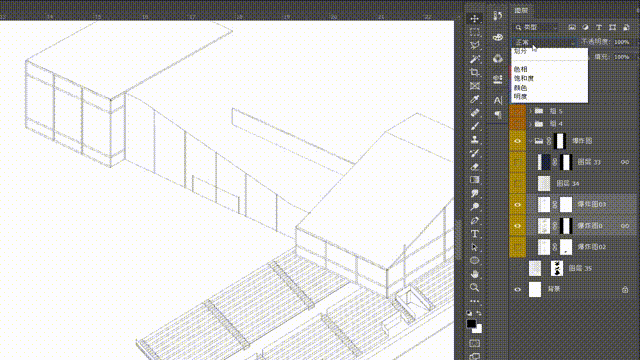The height and width of the screenshot is (360, 640).
Task: Reset default foreground and background colors
Action: (x=469, y=313)
